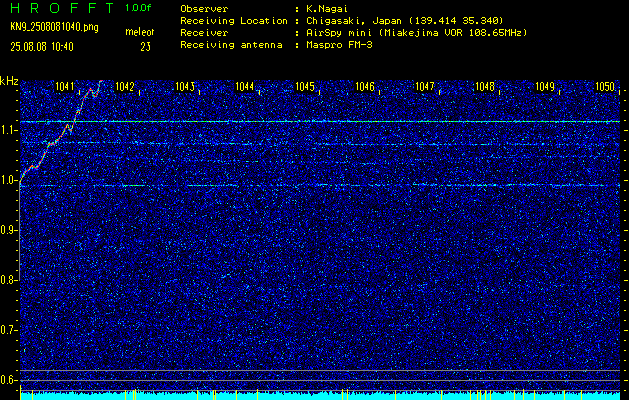629x400 pixels.
Task: Click the 0.8 frequency axis label
Action: 7,280
